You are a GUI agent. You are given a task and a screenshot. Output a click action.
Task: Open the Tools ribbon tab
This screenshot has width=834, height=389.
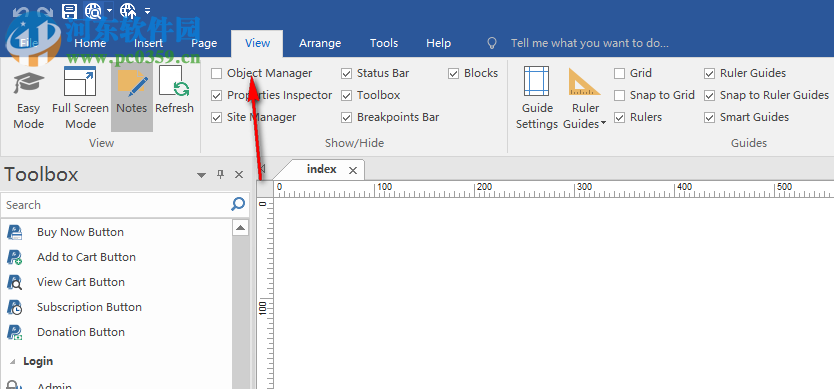point(384,43)
